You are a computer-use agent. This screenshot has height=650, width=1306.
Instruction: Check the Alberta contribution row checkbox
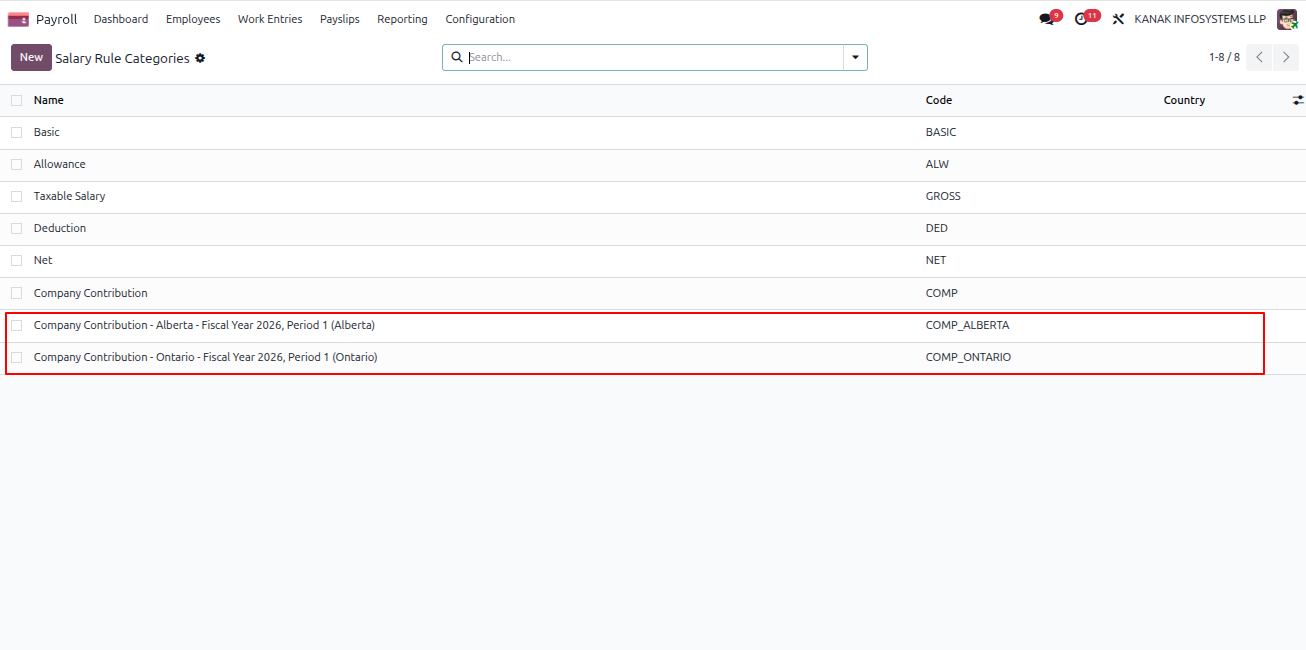click(x=16, y=325)
